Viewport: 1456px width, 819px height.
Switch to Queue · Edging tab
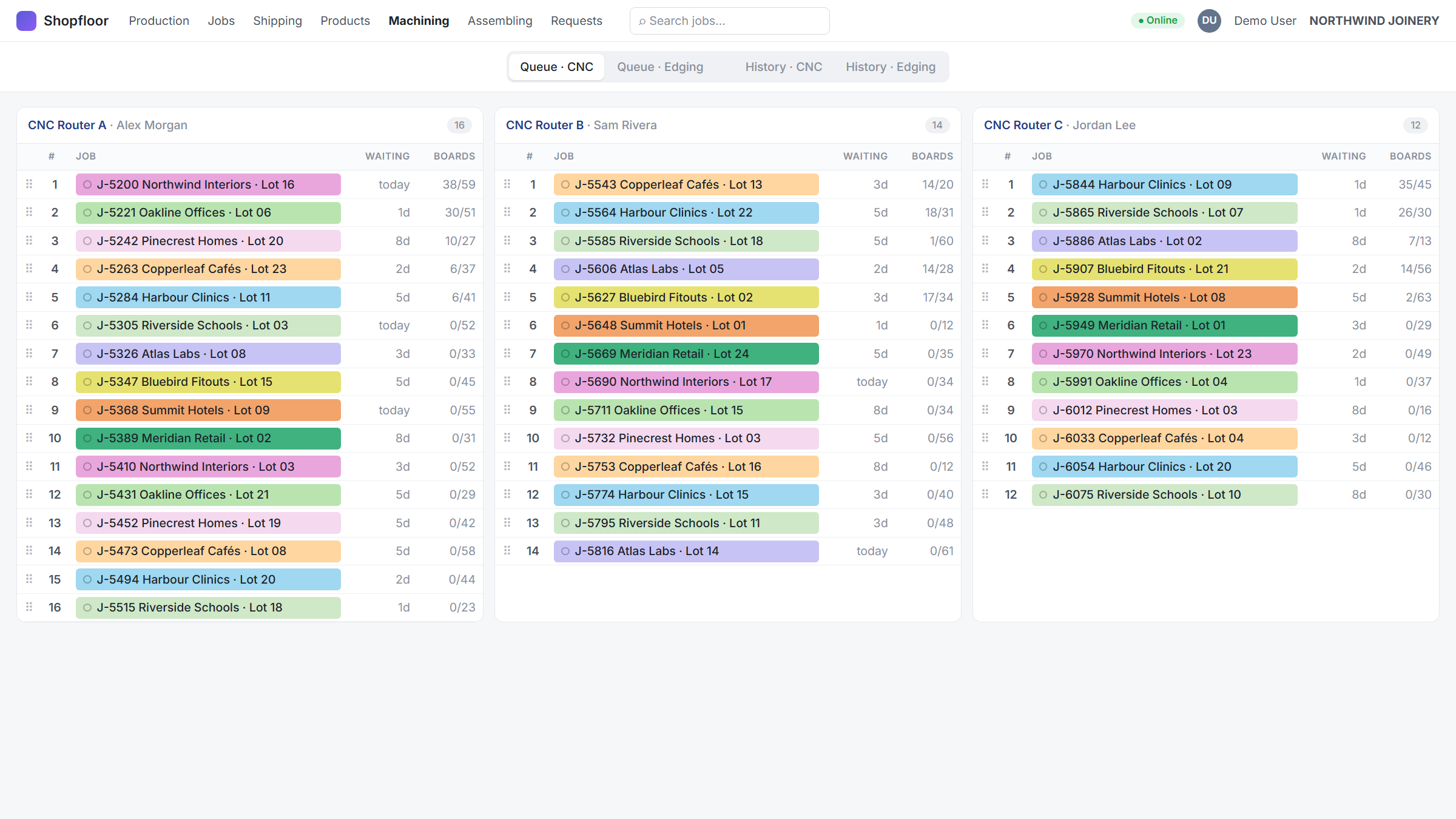pos(660,67)
